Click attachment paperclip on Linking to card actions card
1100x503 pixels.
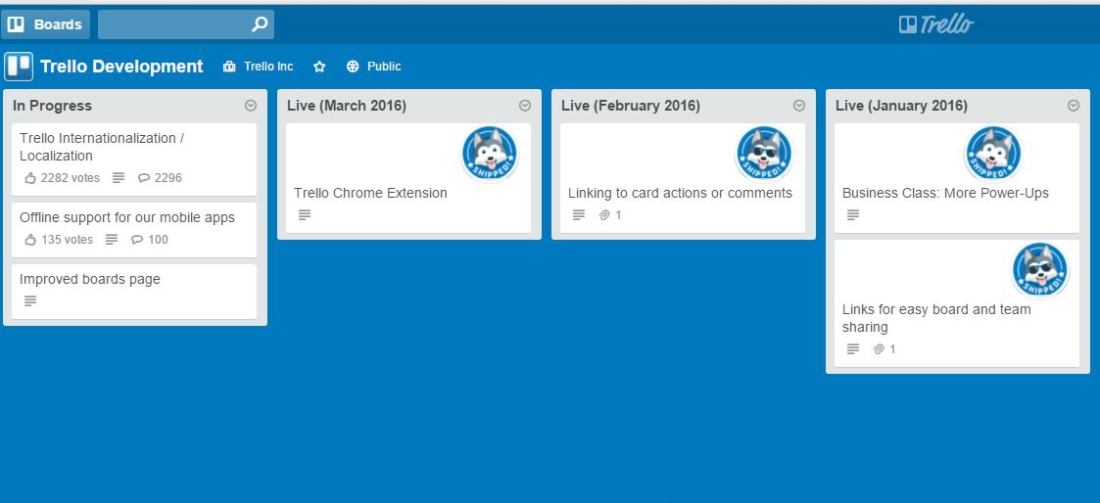pyautogui.click(x=604, y=215)
